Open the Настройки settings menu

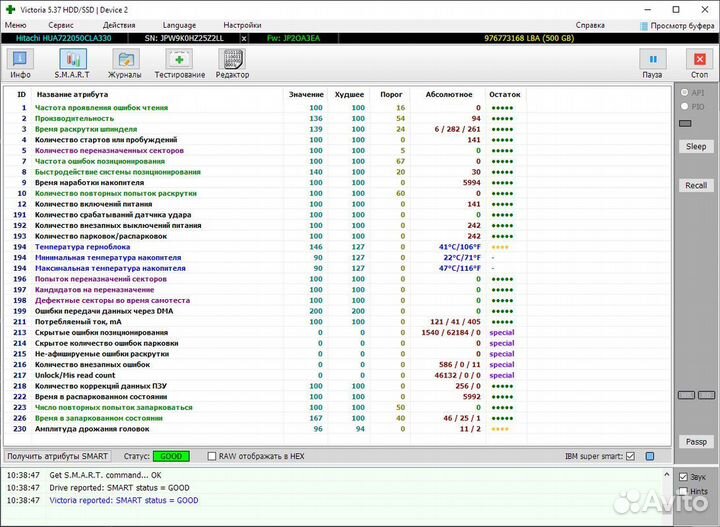pos(242,25)
